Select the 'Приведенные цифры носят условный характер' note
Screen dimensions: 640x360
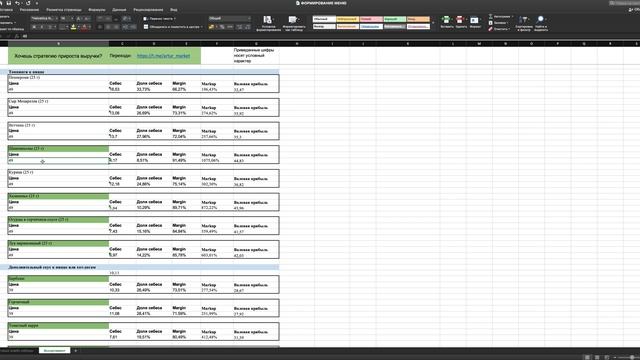click(x=254, y=56)
